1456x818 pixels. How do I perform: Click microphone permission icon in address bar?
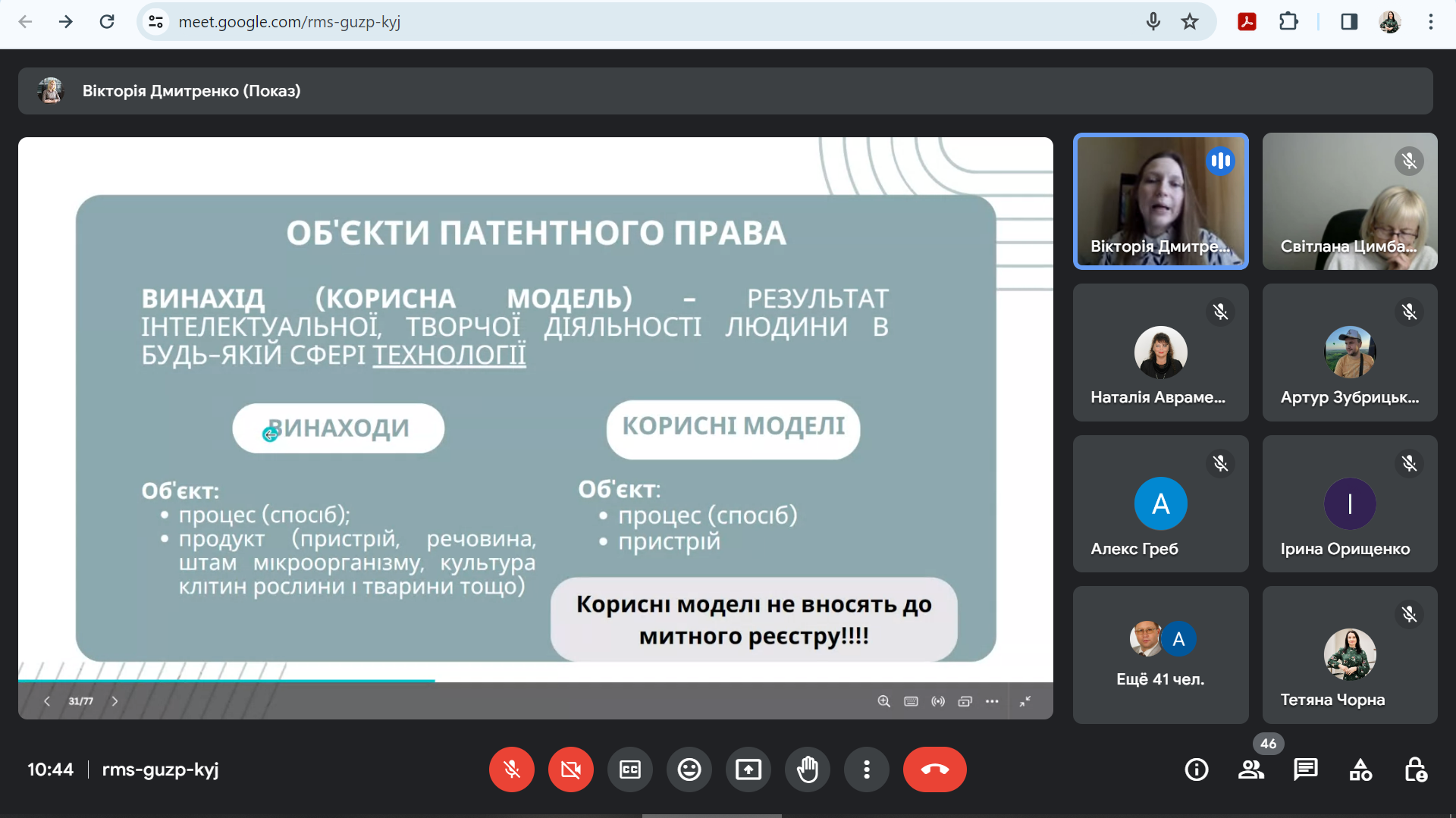1153,22
